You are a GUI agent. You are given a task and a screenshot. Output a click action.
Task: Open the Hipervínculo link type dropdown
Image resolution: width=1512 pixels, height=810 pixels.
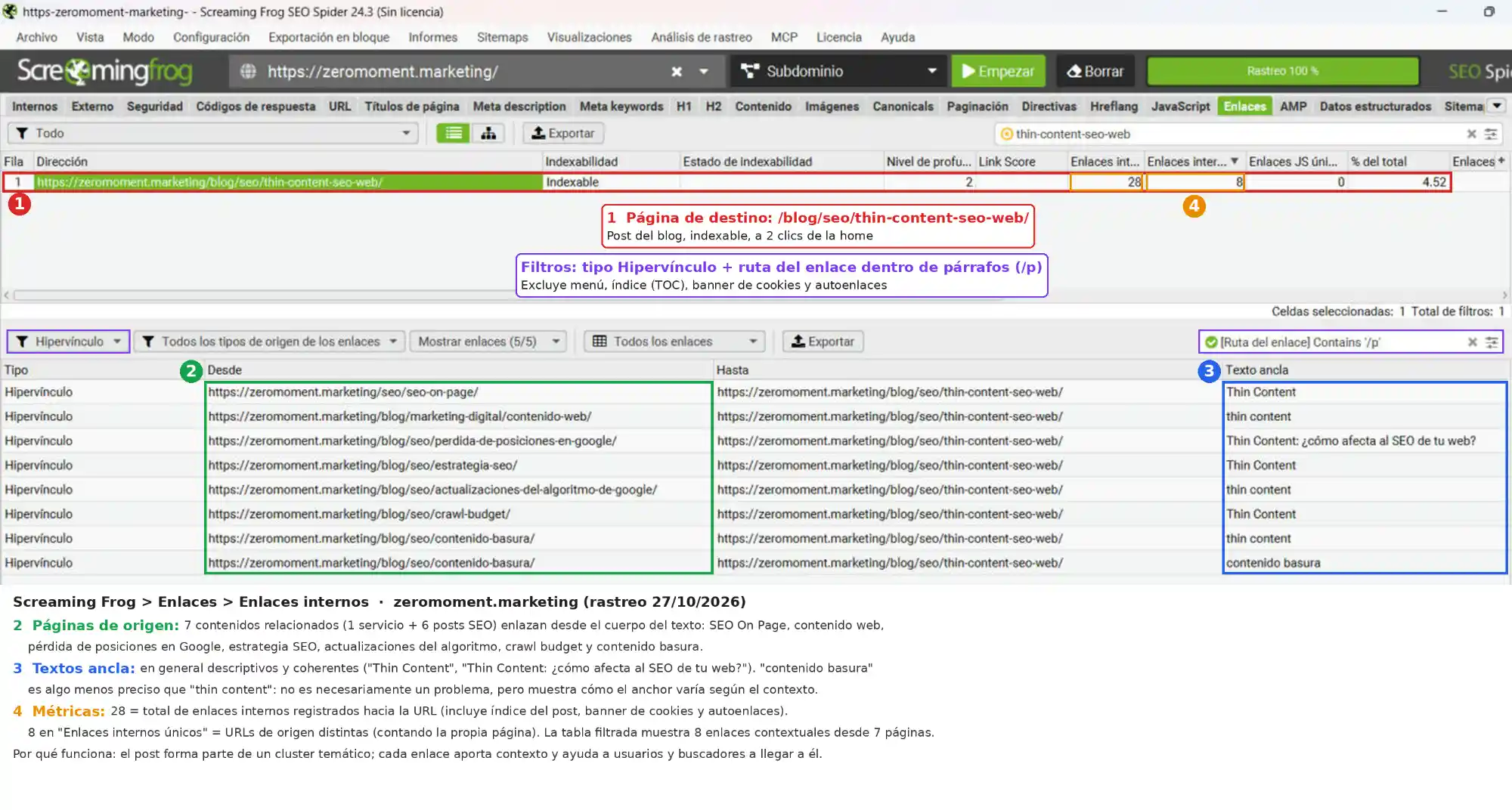pos(68,342)
